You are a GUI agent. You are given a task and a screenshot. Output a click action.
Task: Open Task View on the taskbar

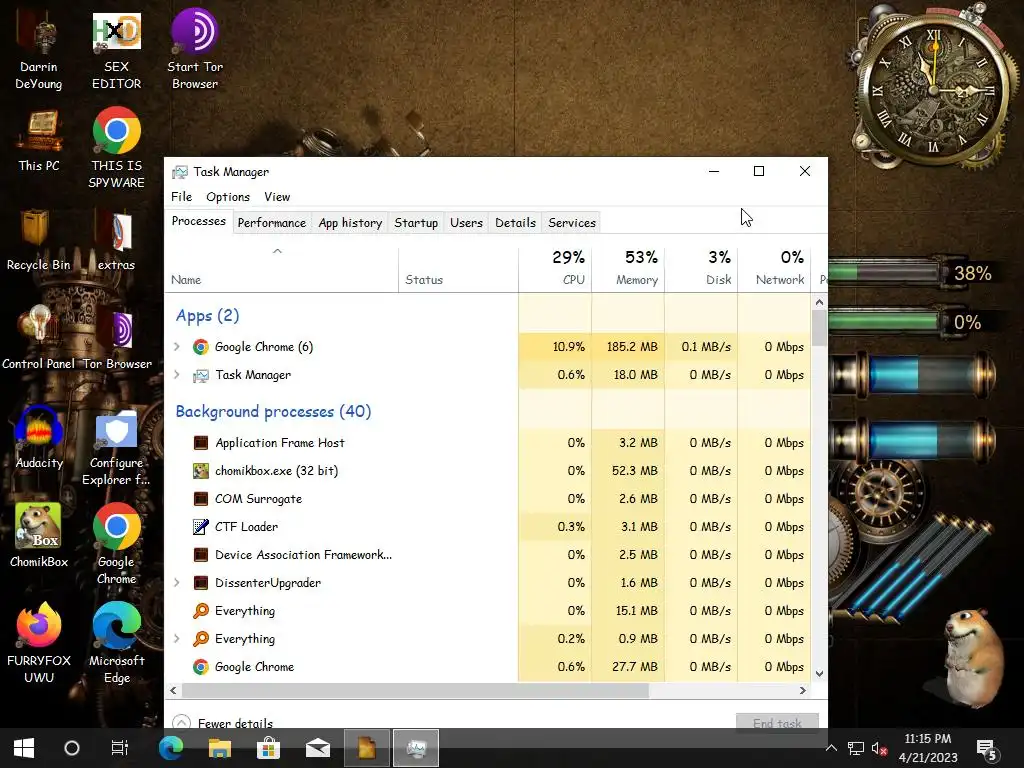point(120,748)
